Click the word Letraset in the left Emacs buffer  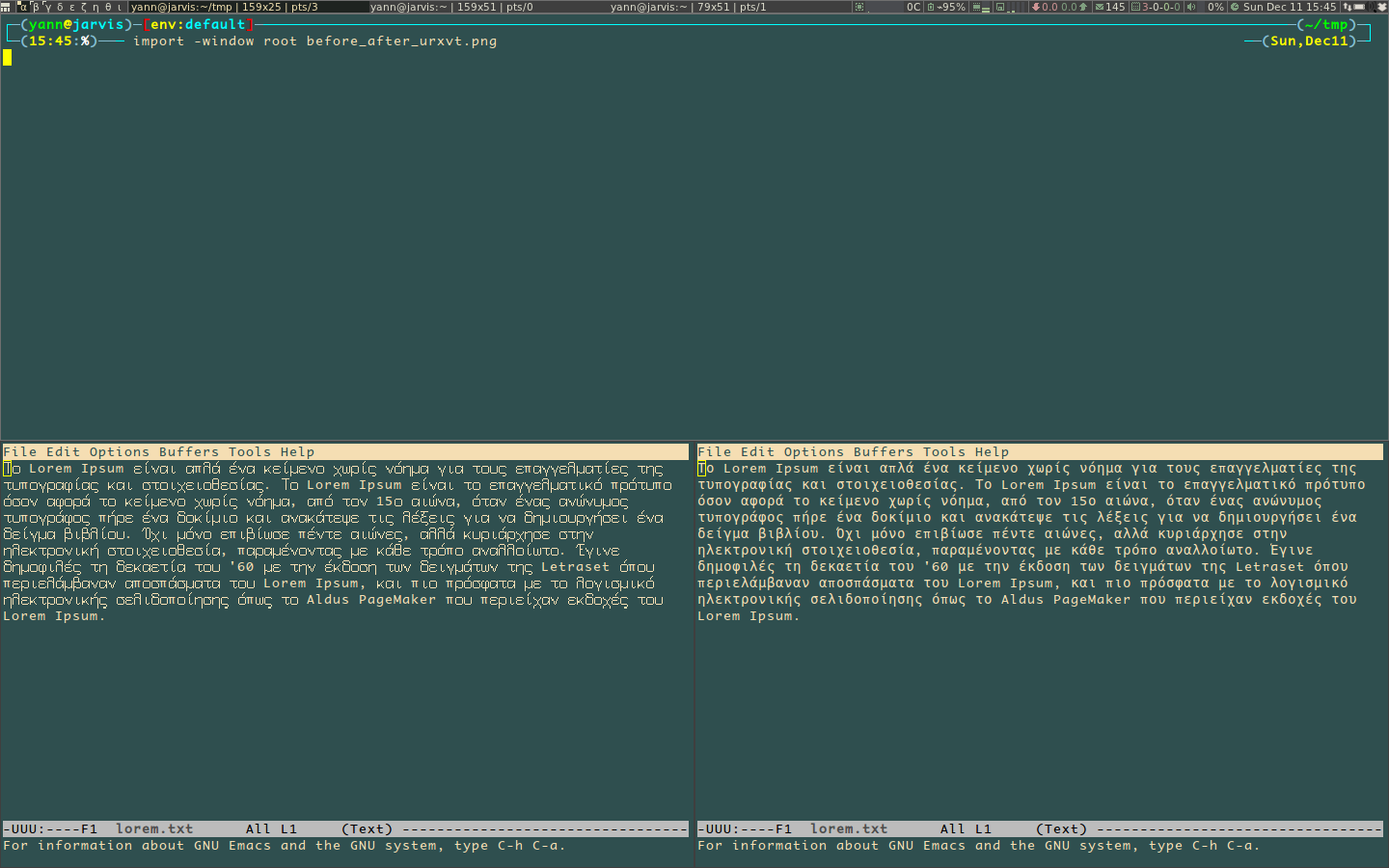(575, 567)
